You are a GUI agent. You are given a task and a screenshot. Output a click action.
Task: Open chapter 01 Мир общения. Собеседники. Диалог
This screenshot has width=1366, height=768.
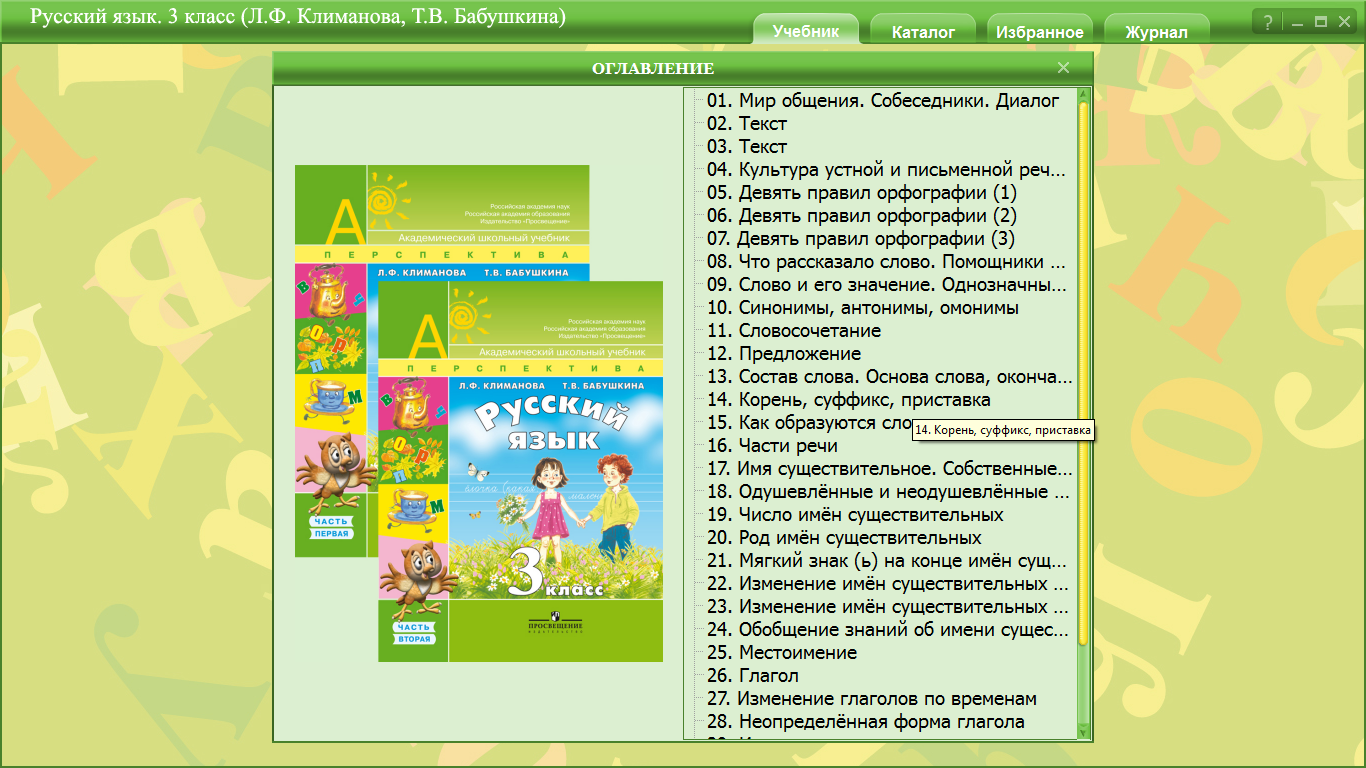[x=883, y=100]
